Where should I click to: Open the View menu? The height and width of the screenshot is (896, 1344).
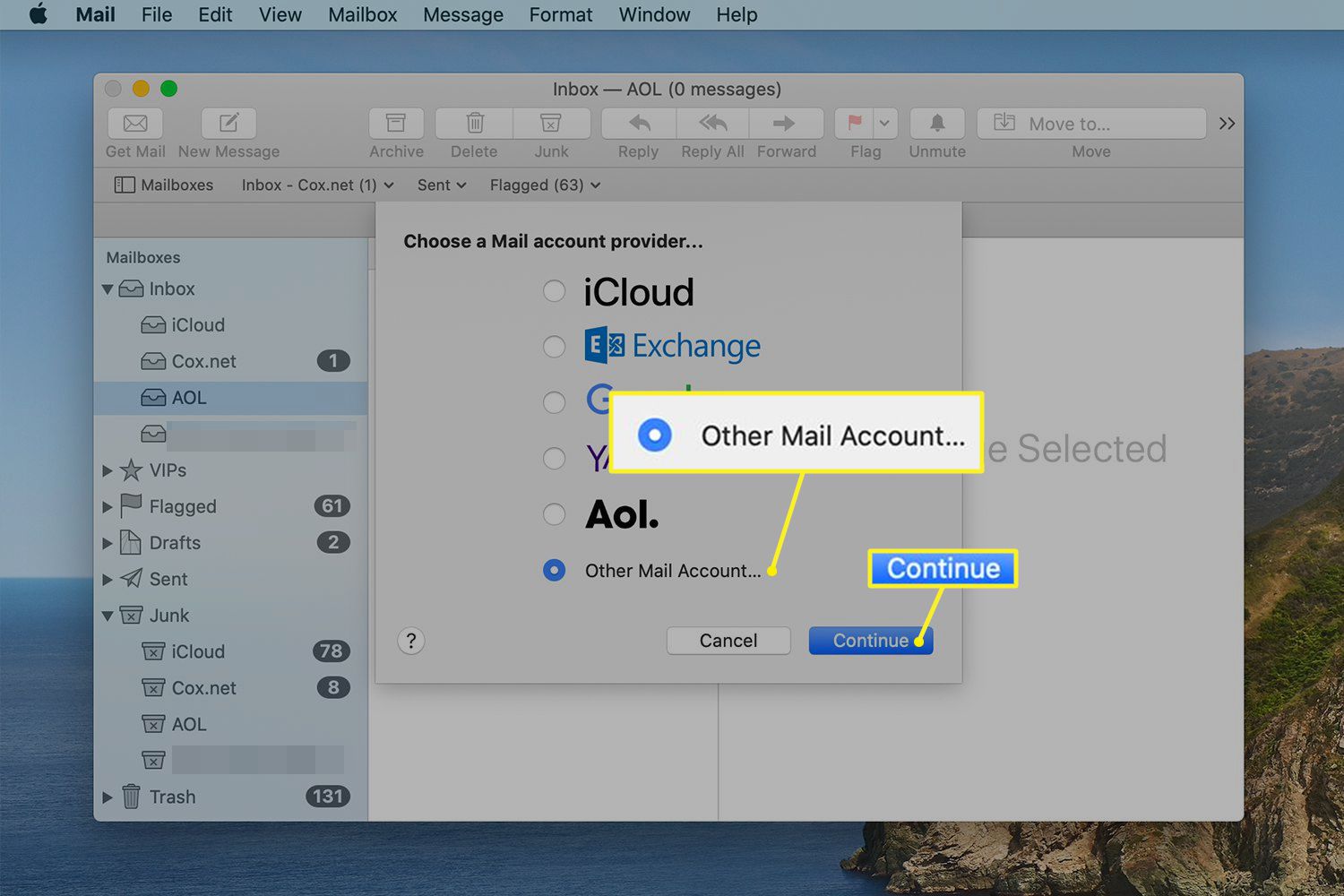(x=280, y=14)
